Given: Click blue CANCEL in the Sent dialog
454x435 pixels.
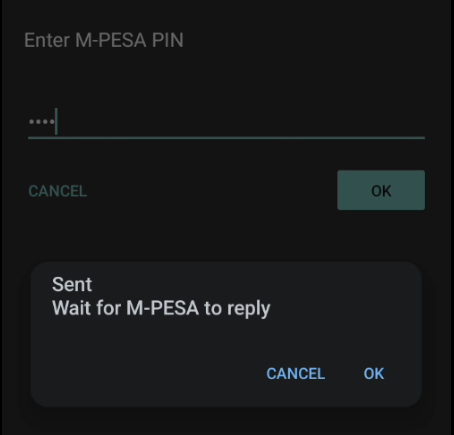Looking at the screenshot, I should [x=296, y=374].
